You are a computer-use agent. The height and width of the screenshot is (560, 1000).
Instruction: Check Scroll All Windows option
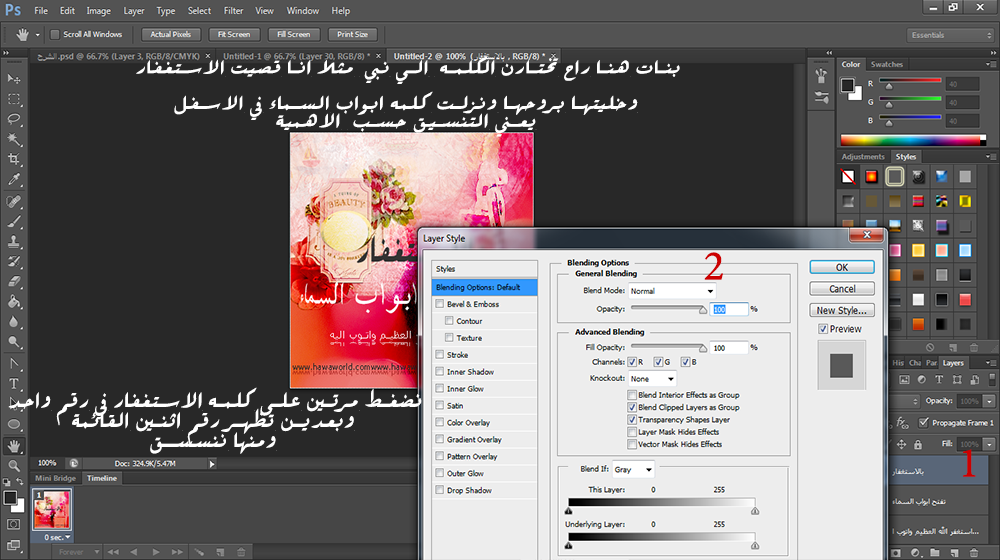click(55, 34)
